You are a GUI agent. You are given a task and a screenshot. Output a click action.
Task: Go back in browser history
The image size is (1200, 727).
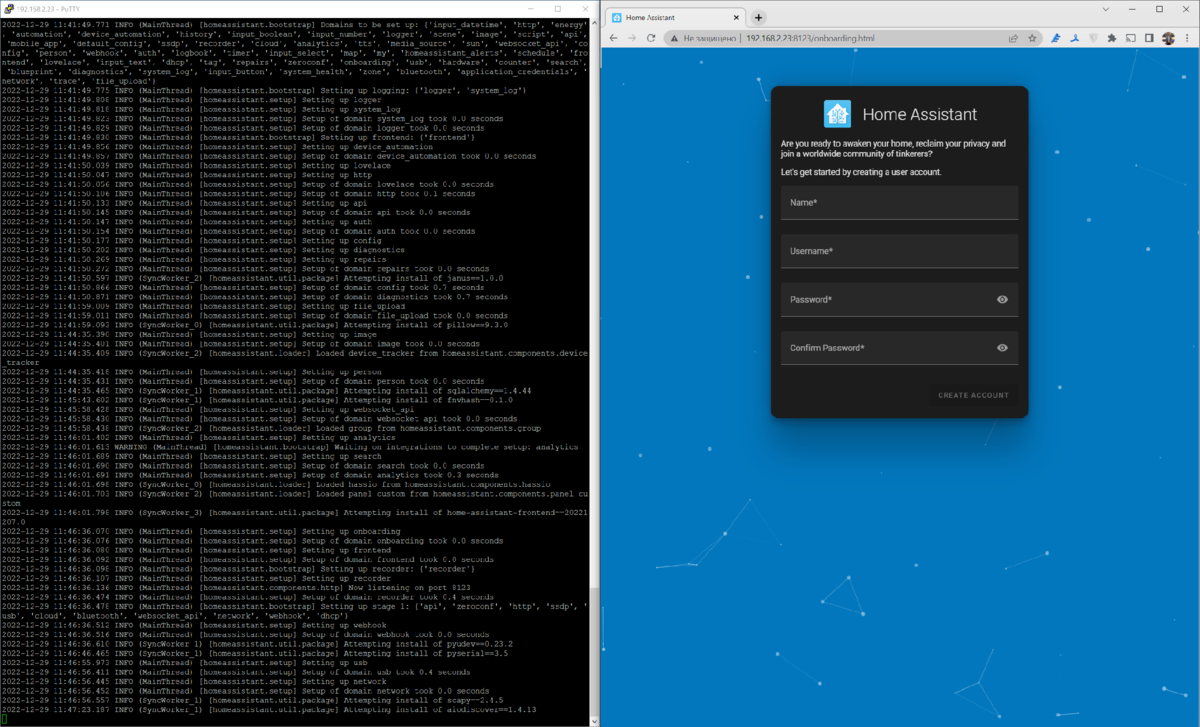click(x=613, y=38)
